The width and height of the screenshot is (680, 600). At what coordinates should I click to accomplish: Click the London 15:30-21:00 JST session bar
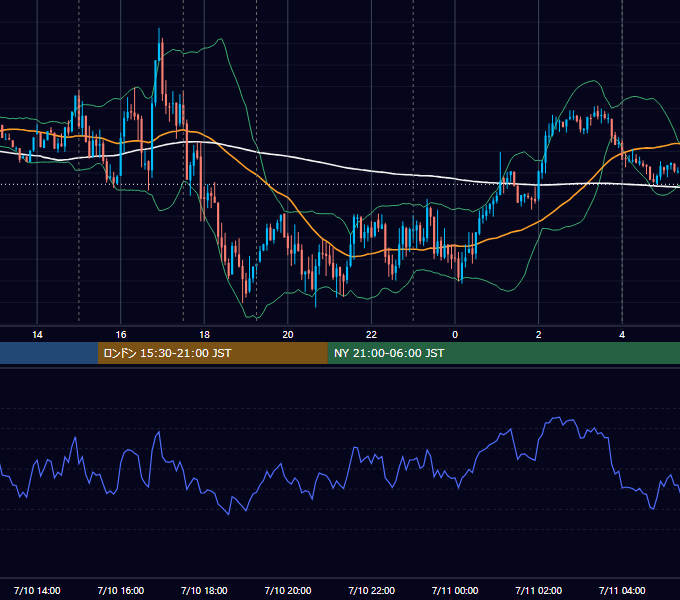click(x=212, y=353)
